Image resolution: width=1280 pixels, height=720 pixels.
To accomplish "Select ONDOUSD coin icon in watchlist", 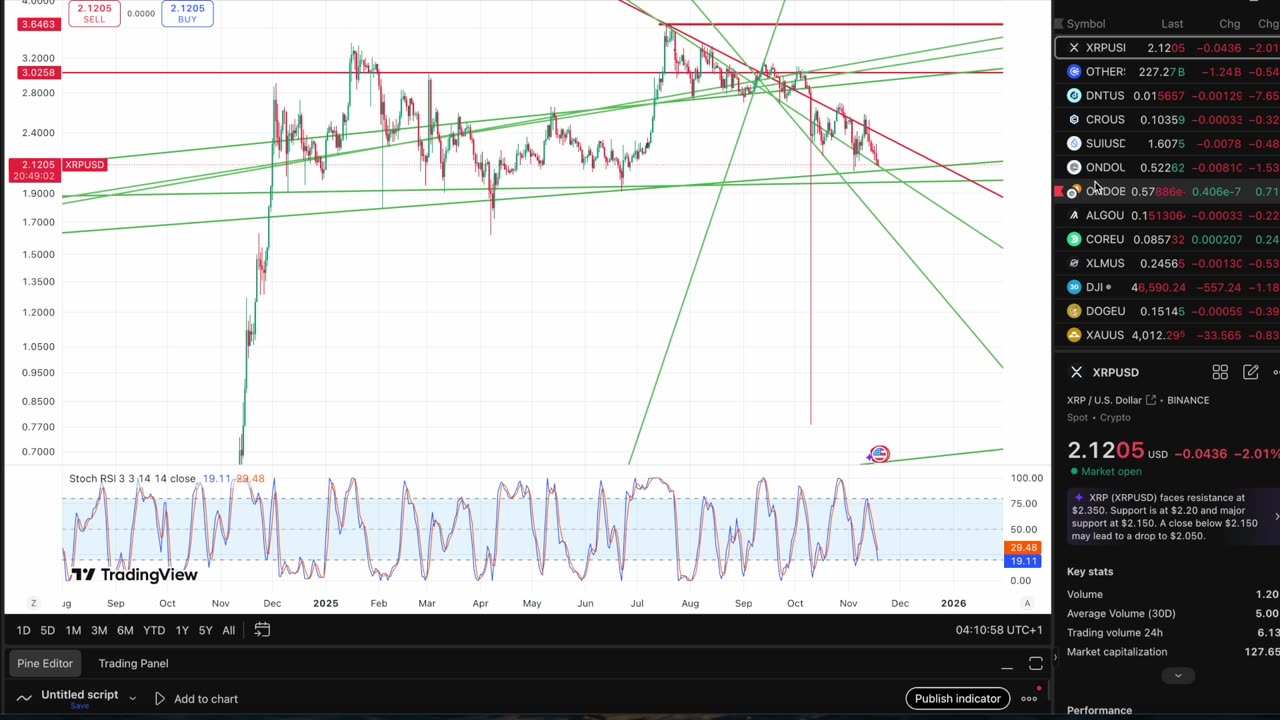I will coord(1074,168).
